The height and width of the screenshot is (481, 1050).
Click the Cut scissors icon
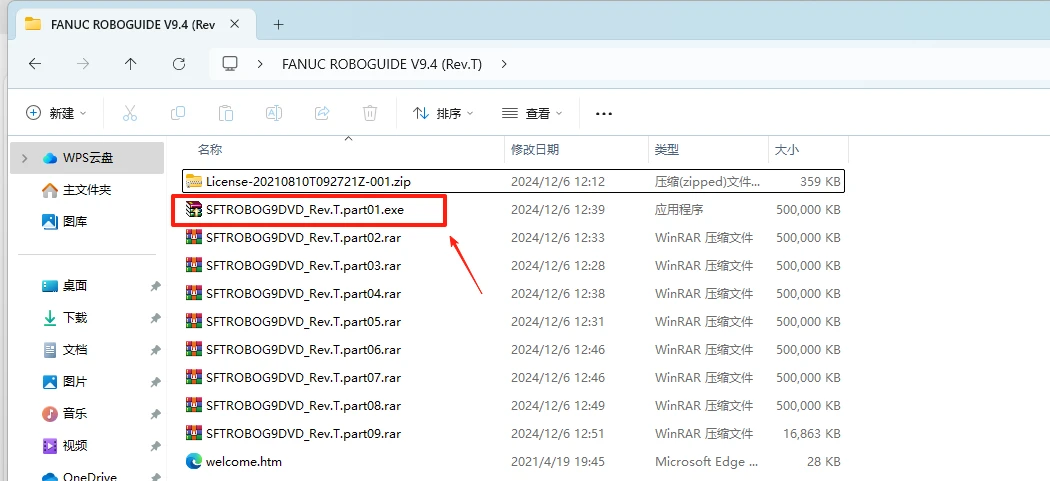(130, 113)
